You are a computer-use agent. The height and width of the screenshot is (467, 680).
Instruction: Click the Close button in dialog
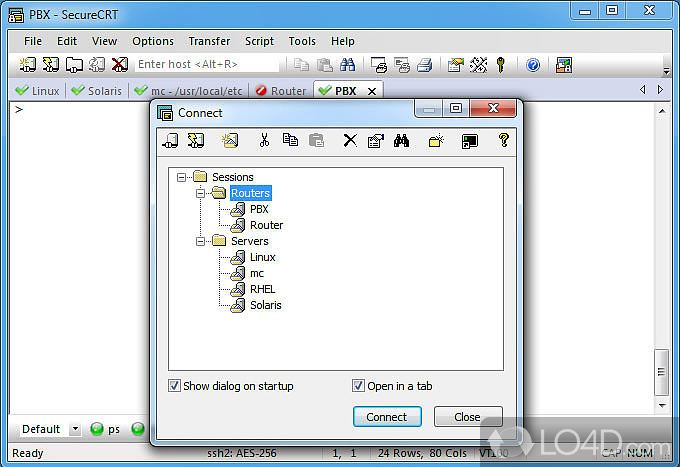(468, 417)
